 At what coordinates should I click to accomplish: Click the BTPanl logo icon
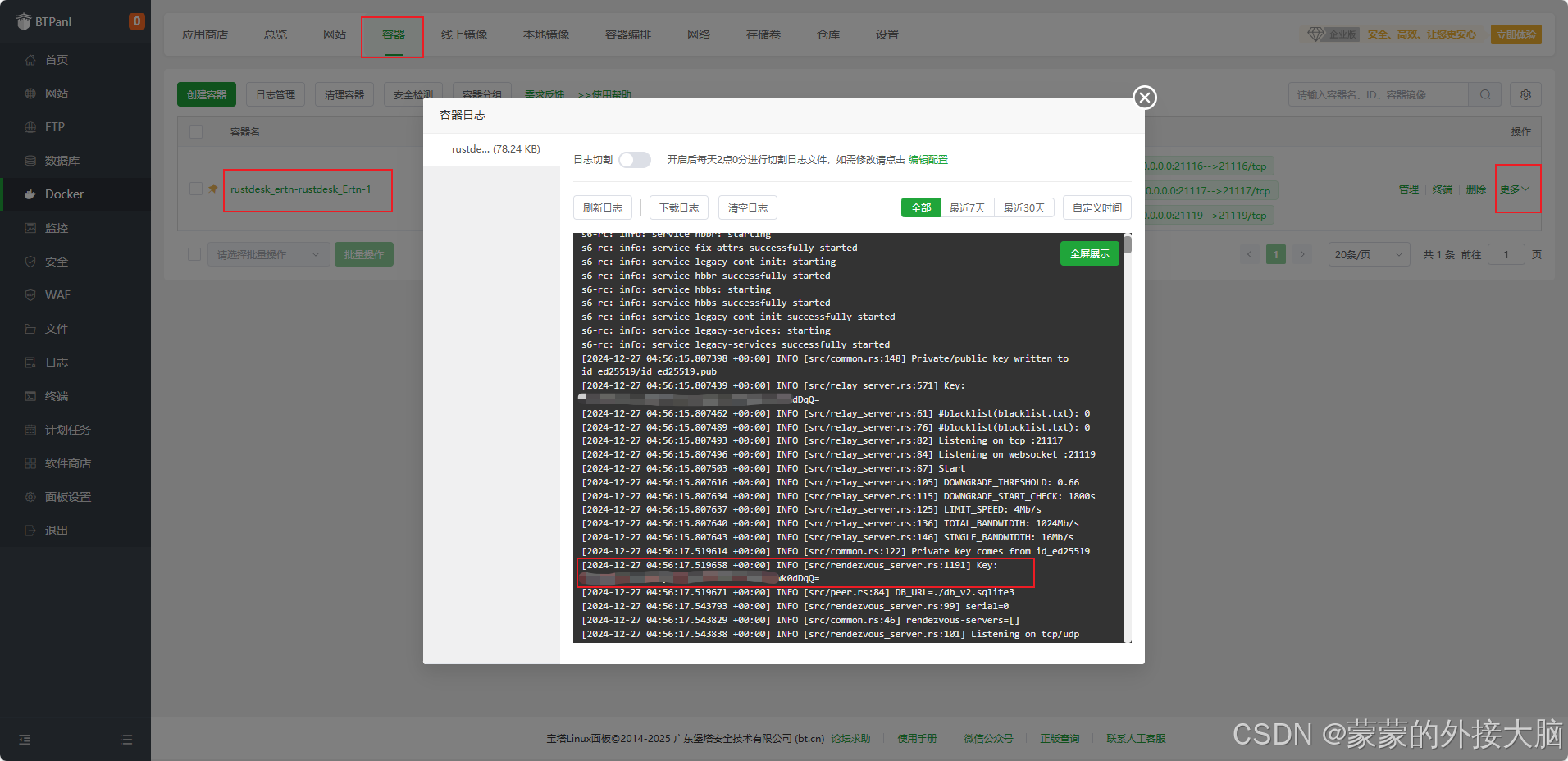point(24,21)
